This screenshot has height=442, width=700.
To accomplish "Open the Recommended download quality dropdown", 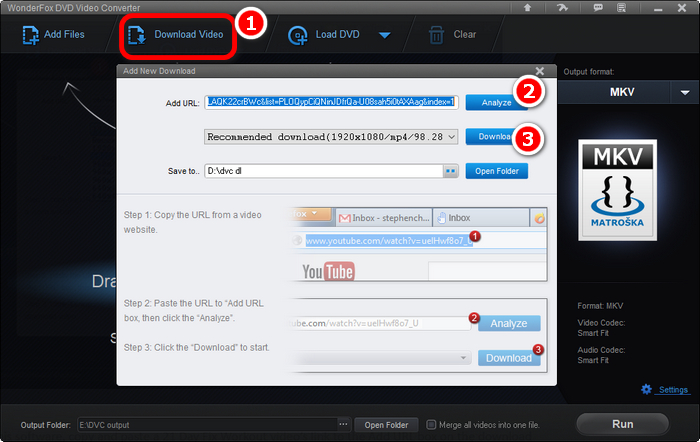I will point(331,137).
